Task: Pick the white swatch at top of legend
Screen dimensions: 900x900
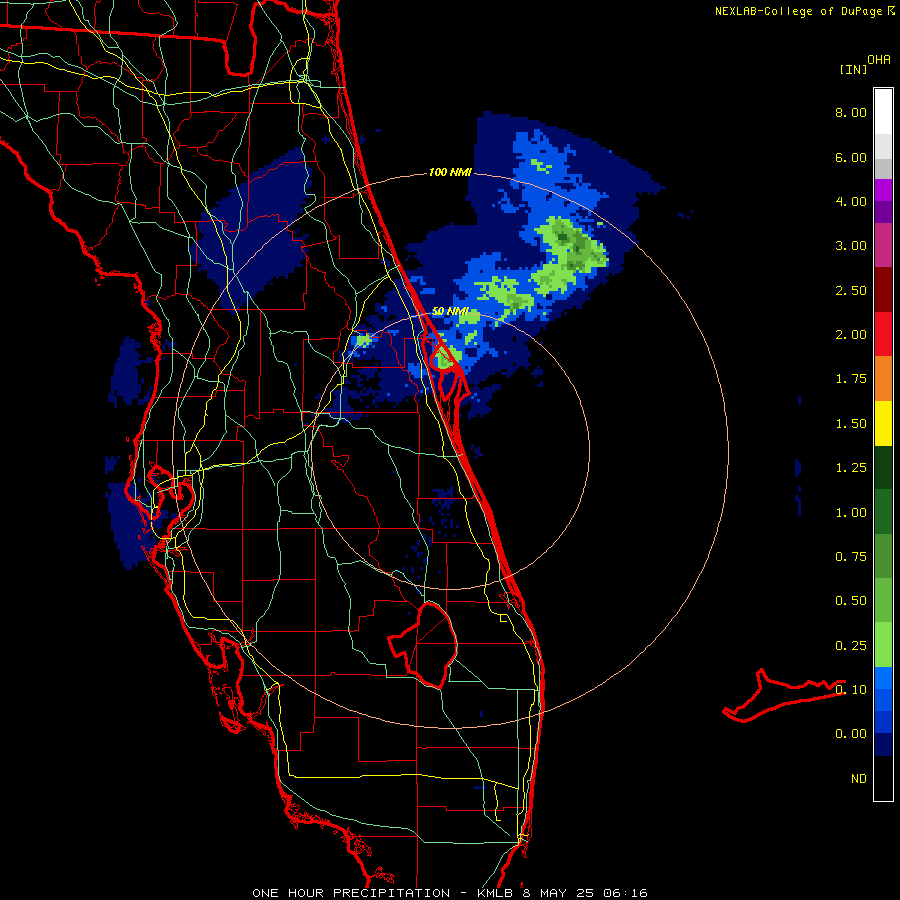Action: (x=883, y=112)
